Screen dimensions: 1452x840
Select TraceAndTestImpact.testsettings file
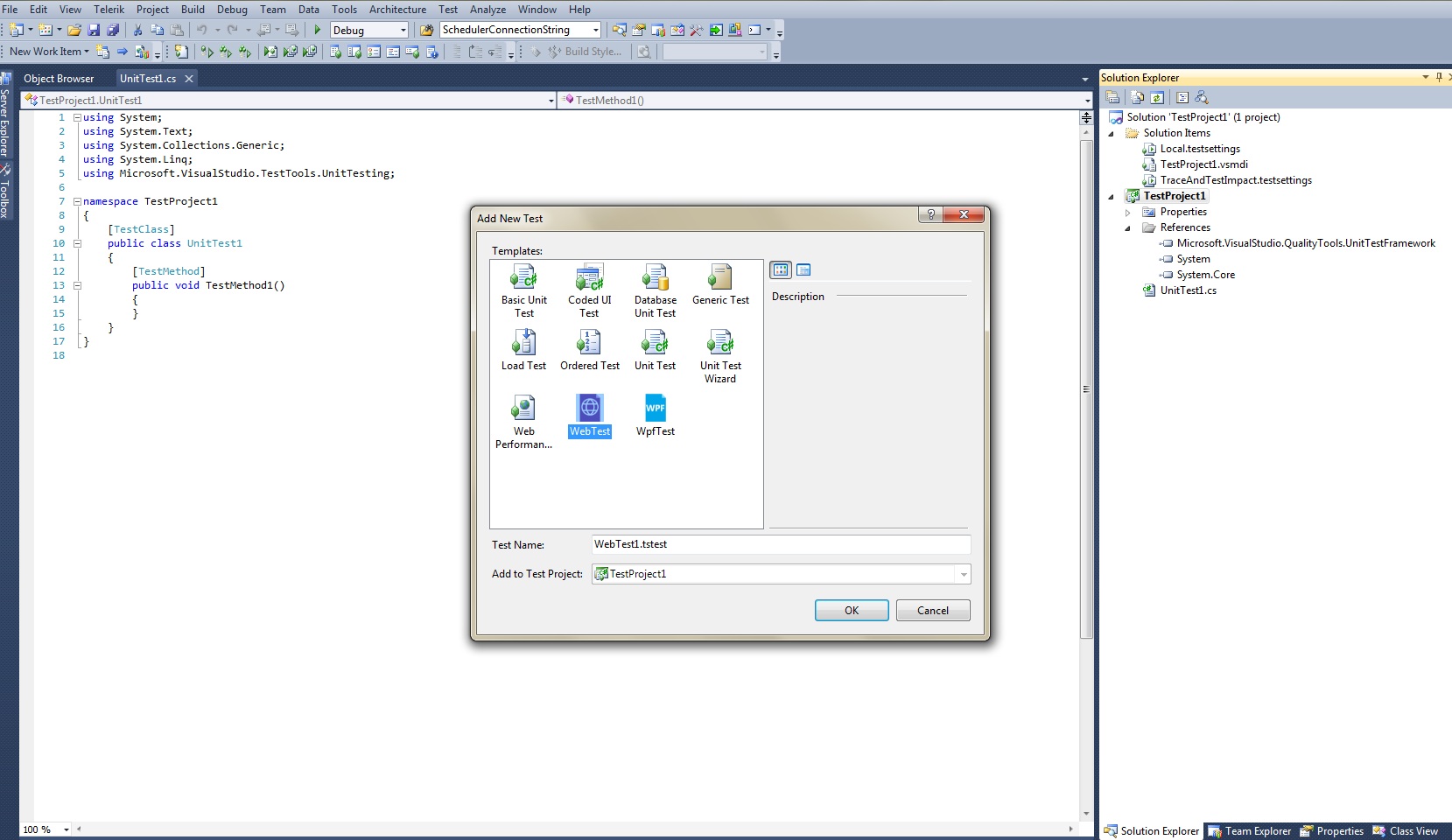click(x=1236, y=180)
